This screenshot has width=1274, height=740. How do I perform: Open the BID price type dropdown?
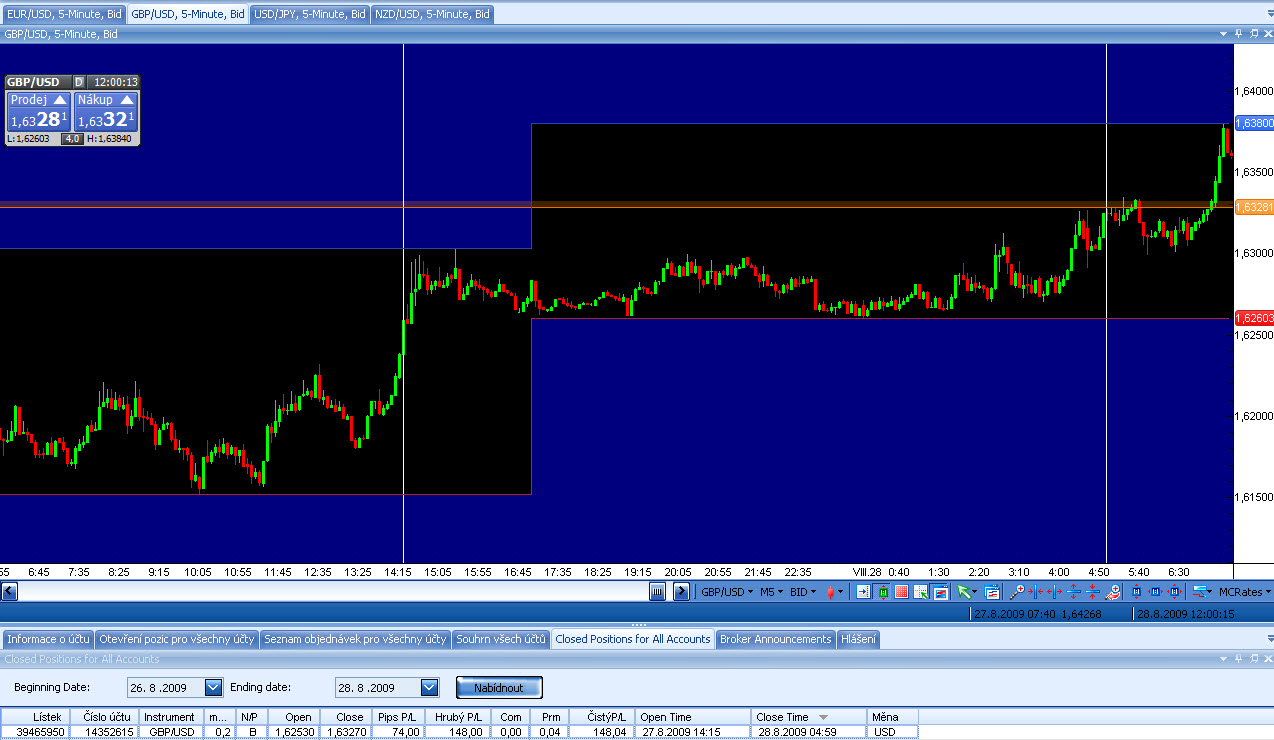click(803, 592)
